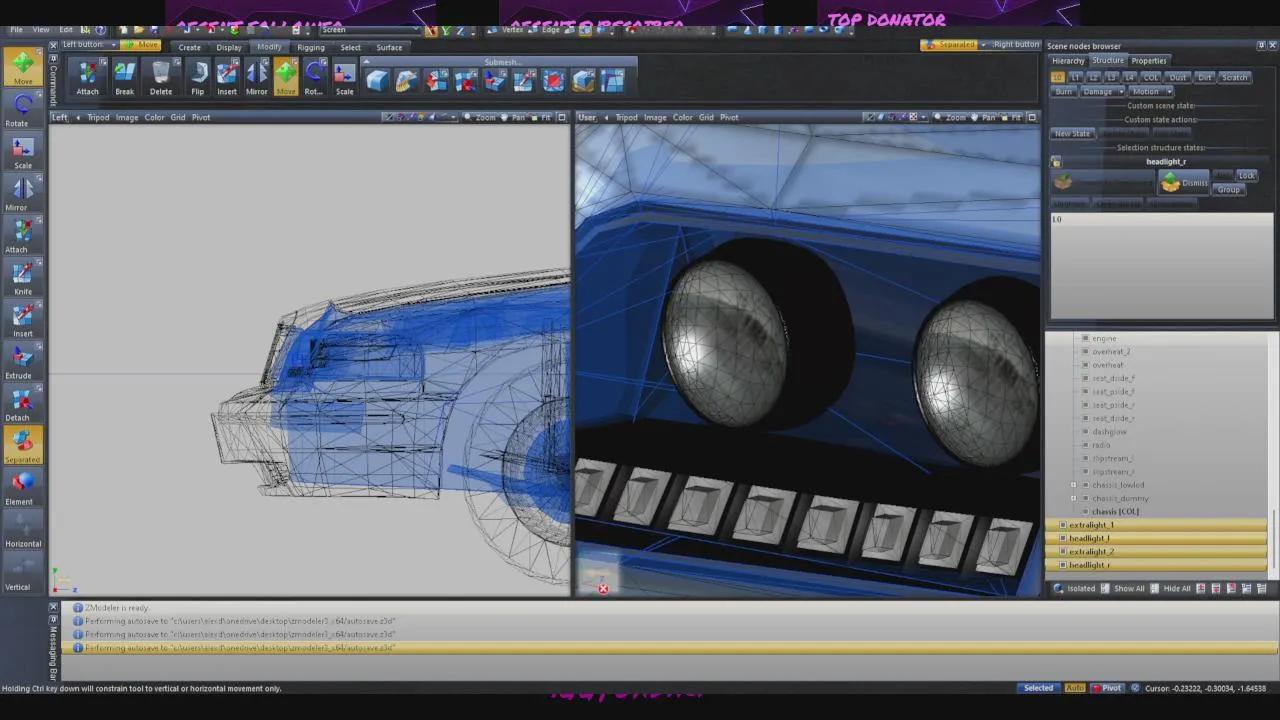Toggle visibility checkbox for headlight_r node

(1062, 565)
